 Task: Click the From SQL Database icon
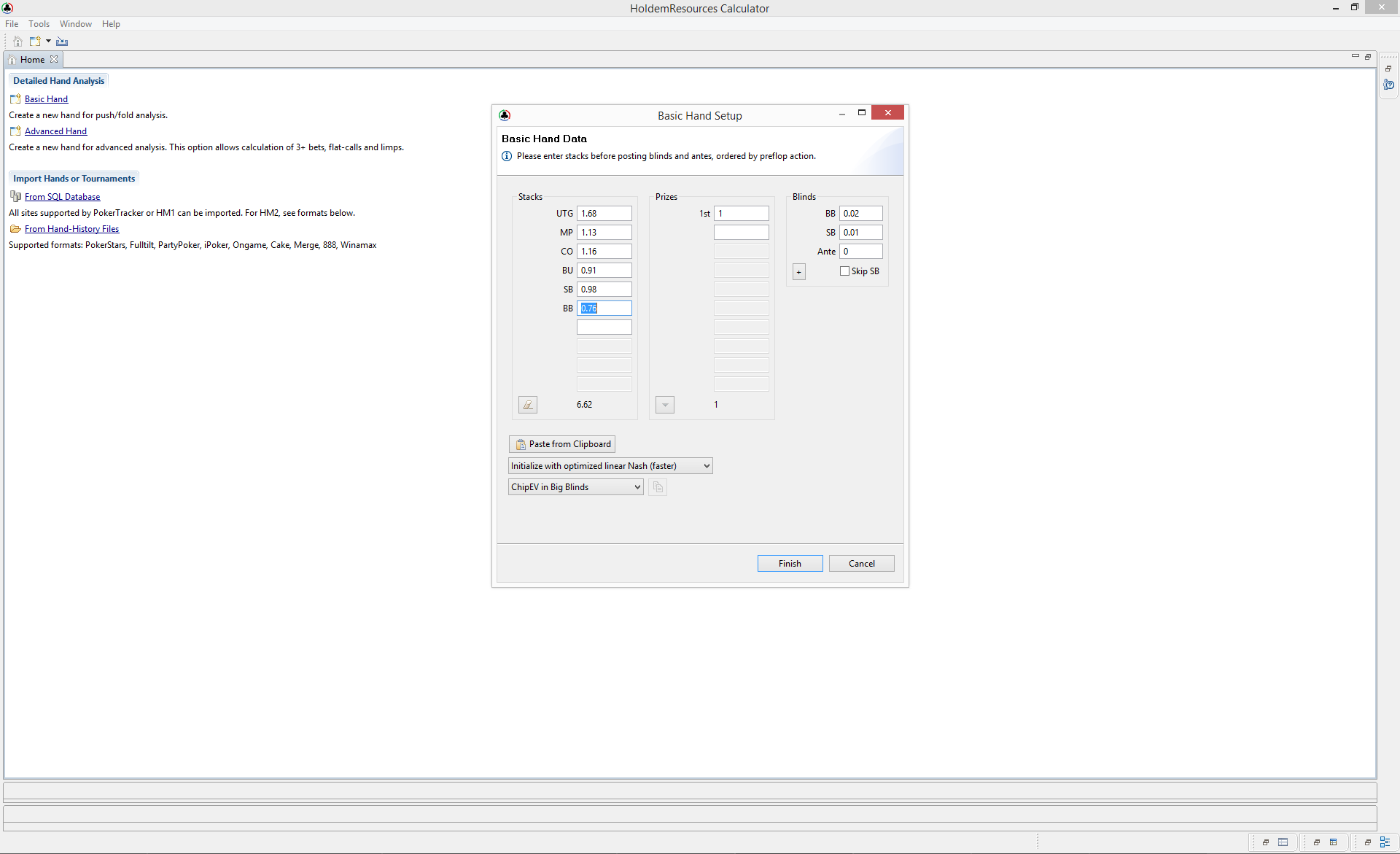pos(14,196)
